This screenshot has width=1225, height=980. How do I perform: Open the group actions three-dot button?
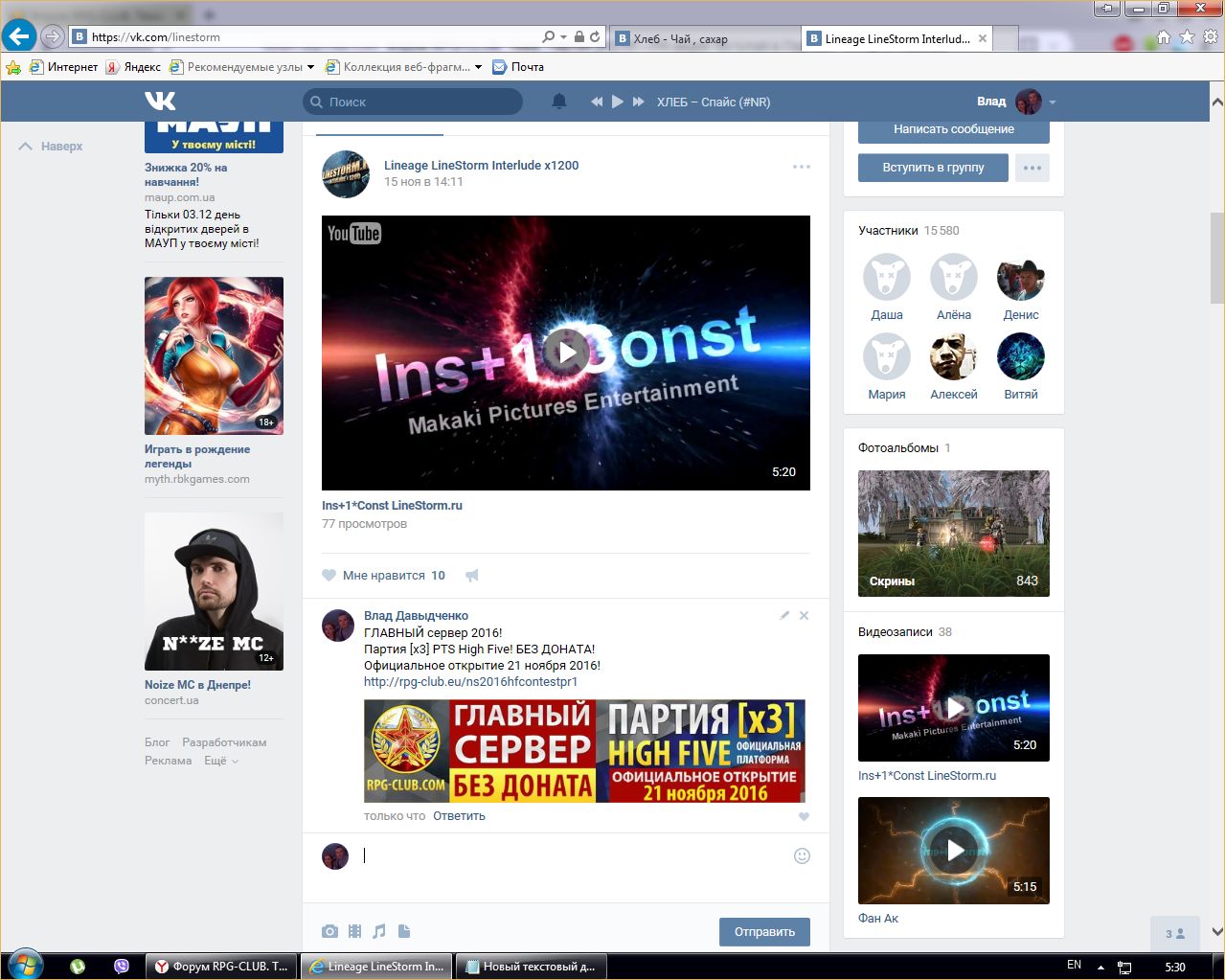[x=1032, y=168]
